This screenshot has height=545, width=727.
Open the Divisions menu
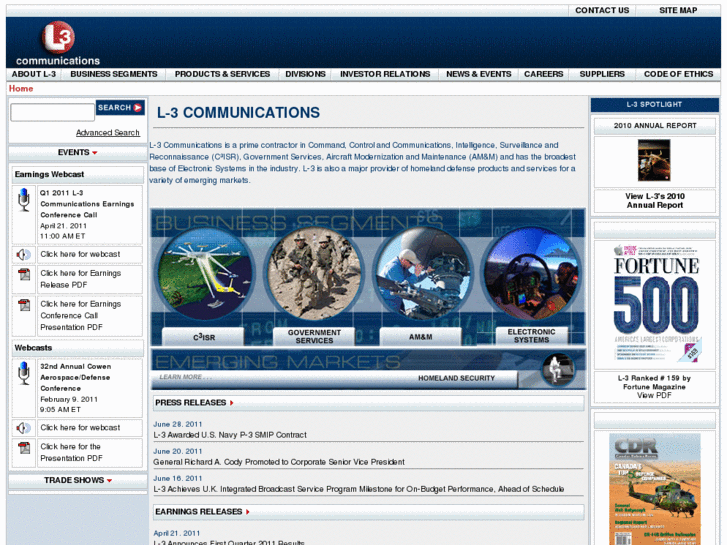coord(305,74)
